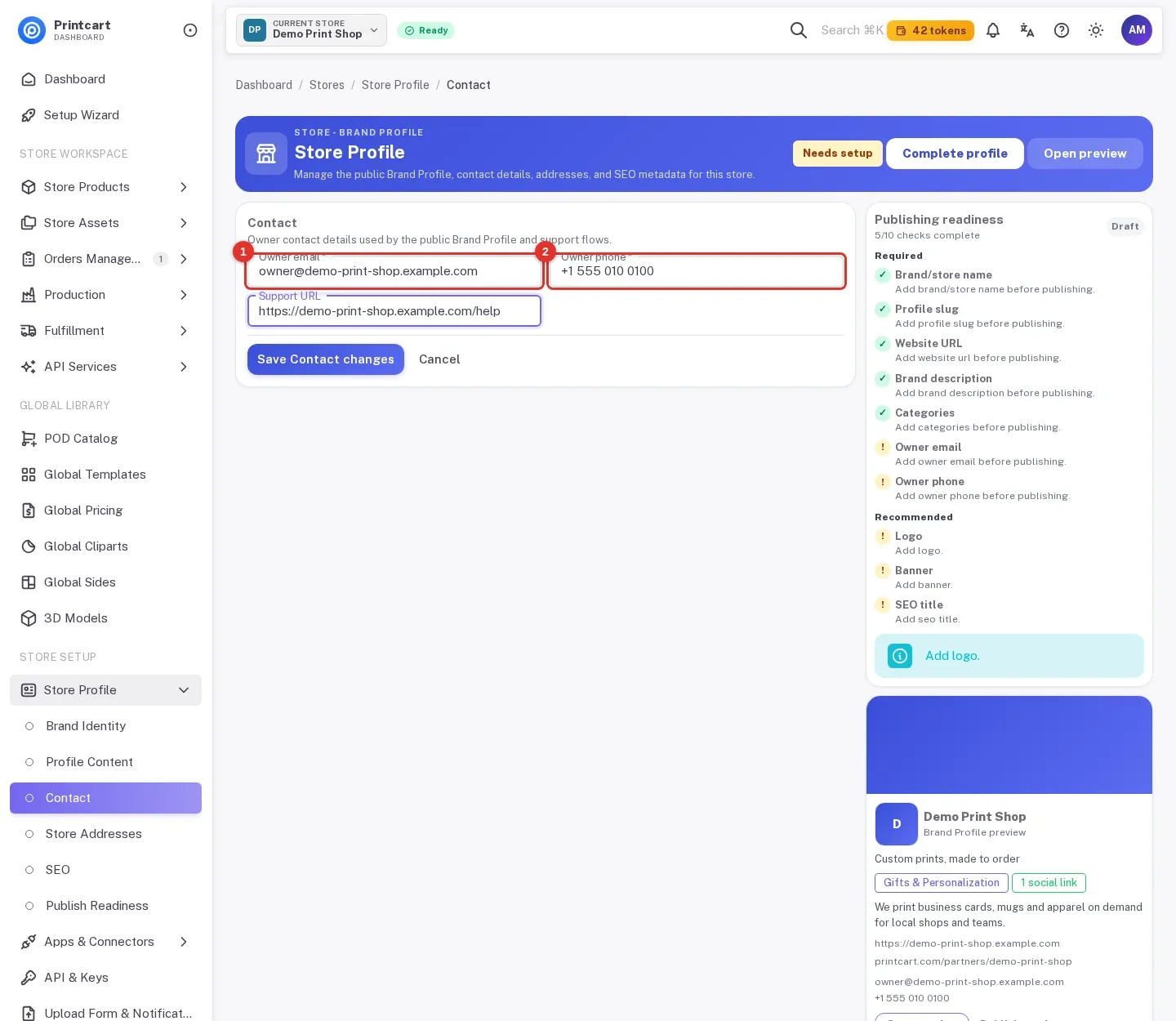Expand the Store Assets submenu

pos(184,223)
